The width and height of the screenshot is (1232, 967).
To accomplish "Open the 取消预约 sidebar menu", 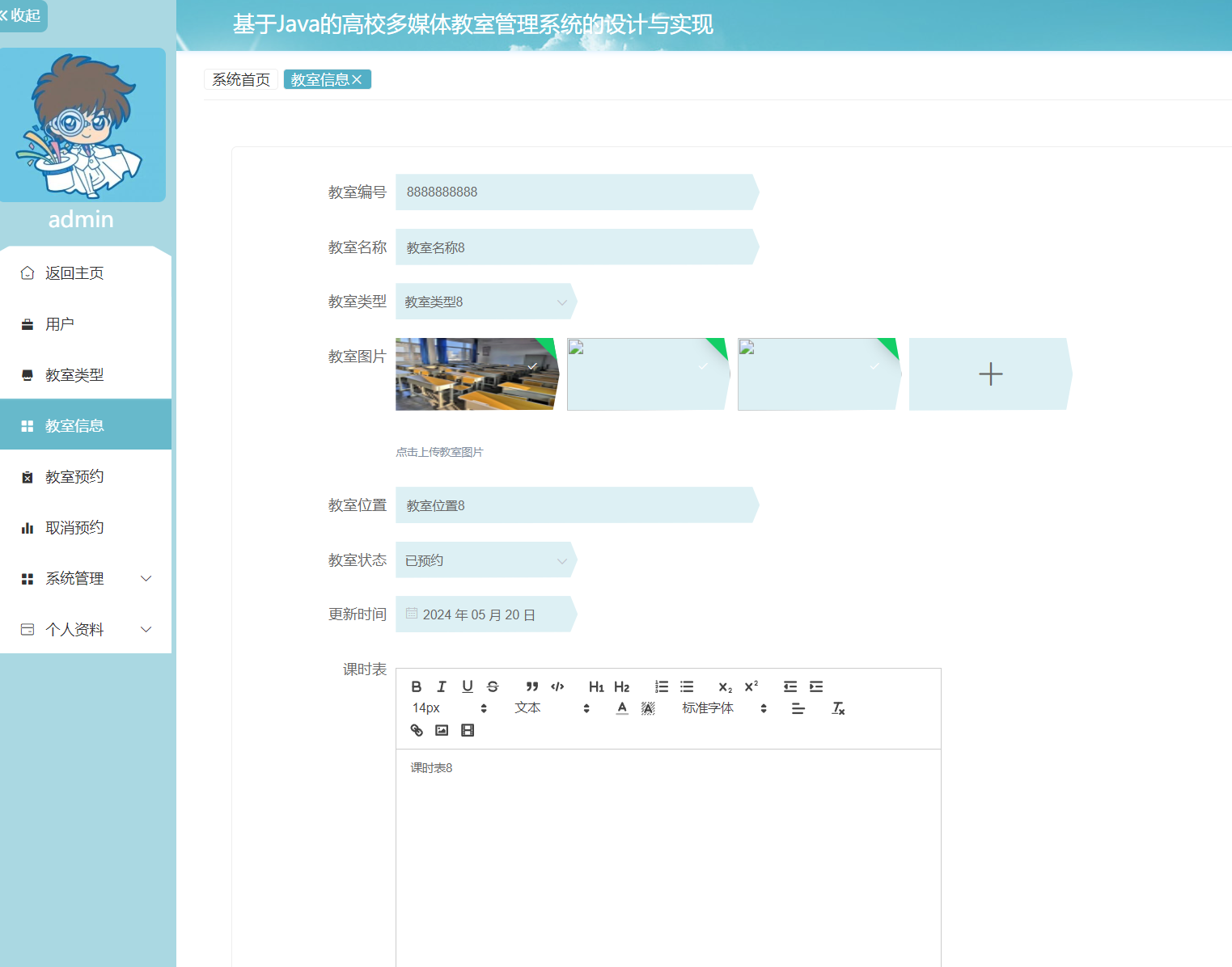I will (x=86, y=528).
